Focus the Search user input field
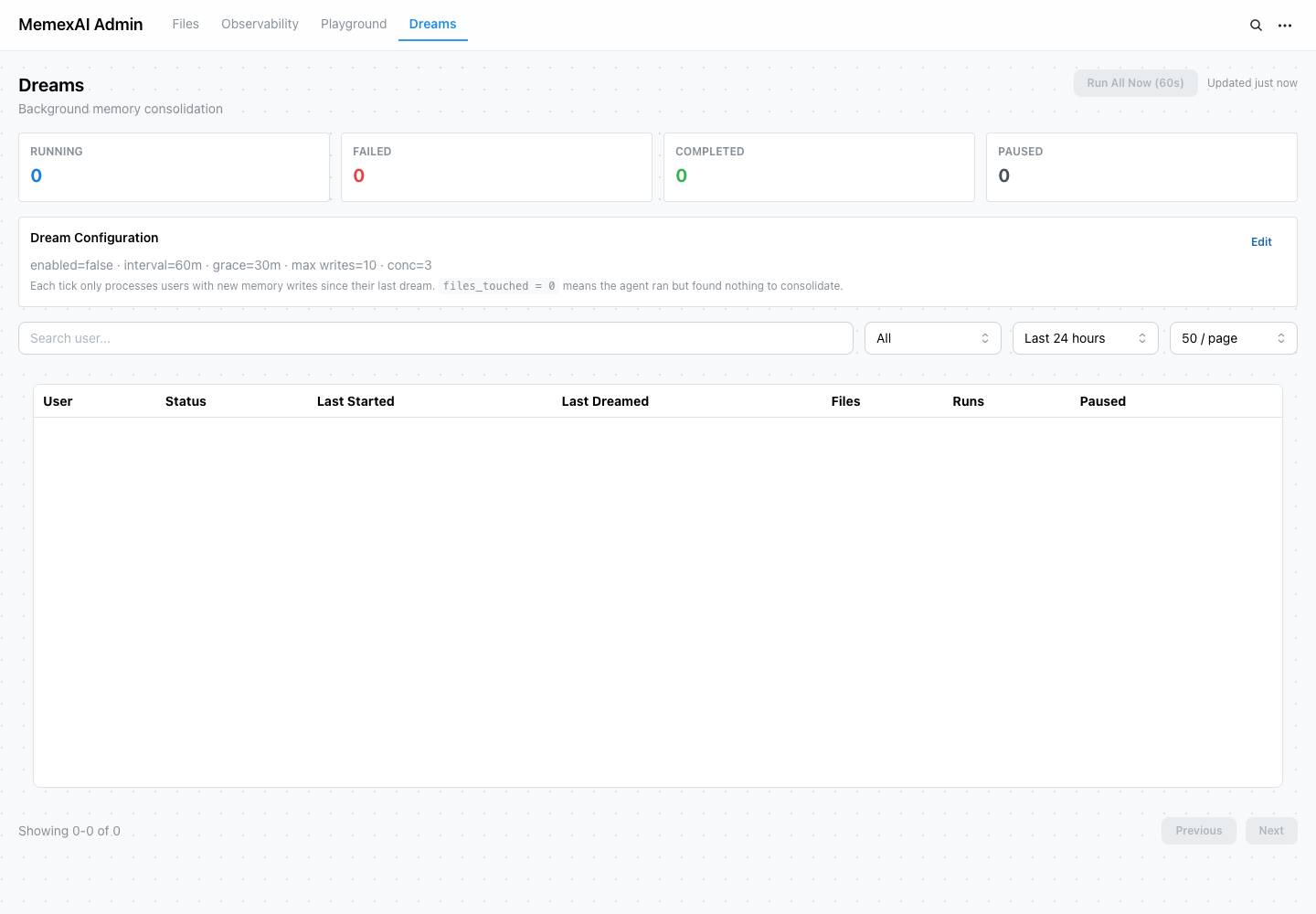Viewport: 1316px width, 914px height. [436, 338]
